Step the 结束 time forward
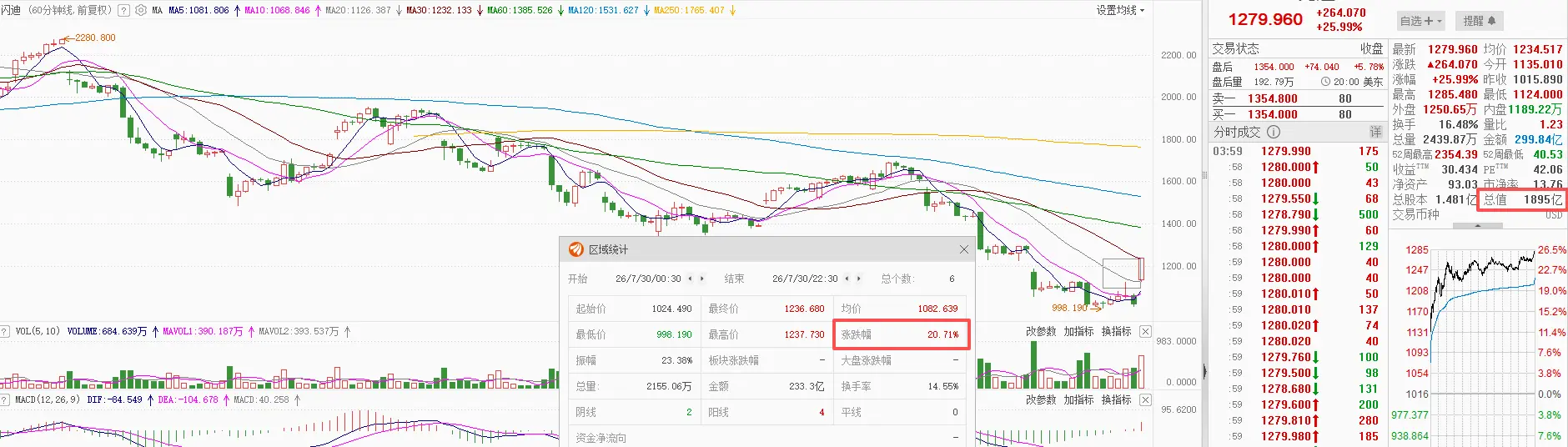This screenshot has width=1568, height=447. (x=858, y=279)
